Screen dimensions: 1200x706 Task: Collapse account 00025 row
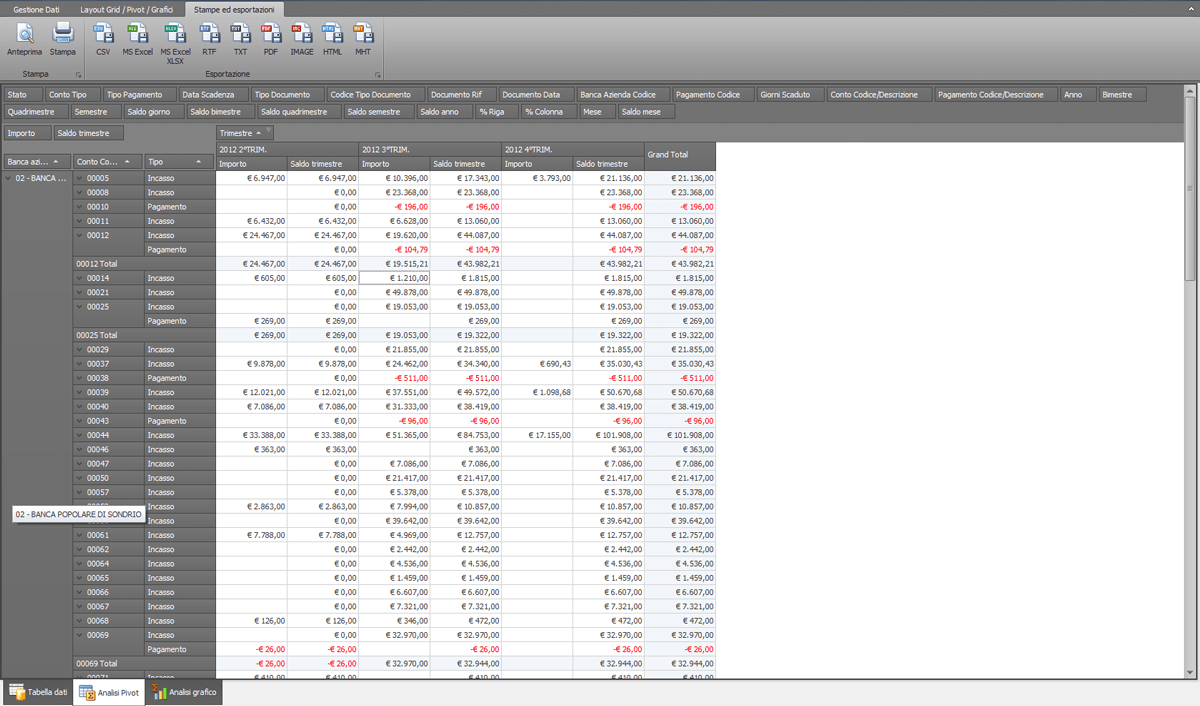pos(79,306)
